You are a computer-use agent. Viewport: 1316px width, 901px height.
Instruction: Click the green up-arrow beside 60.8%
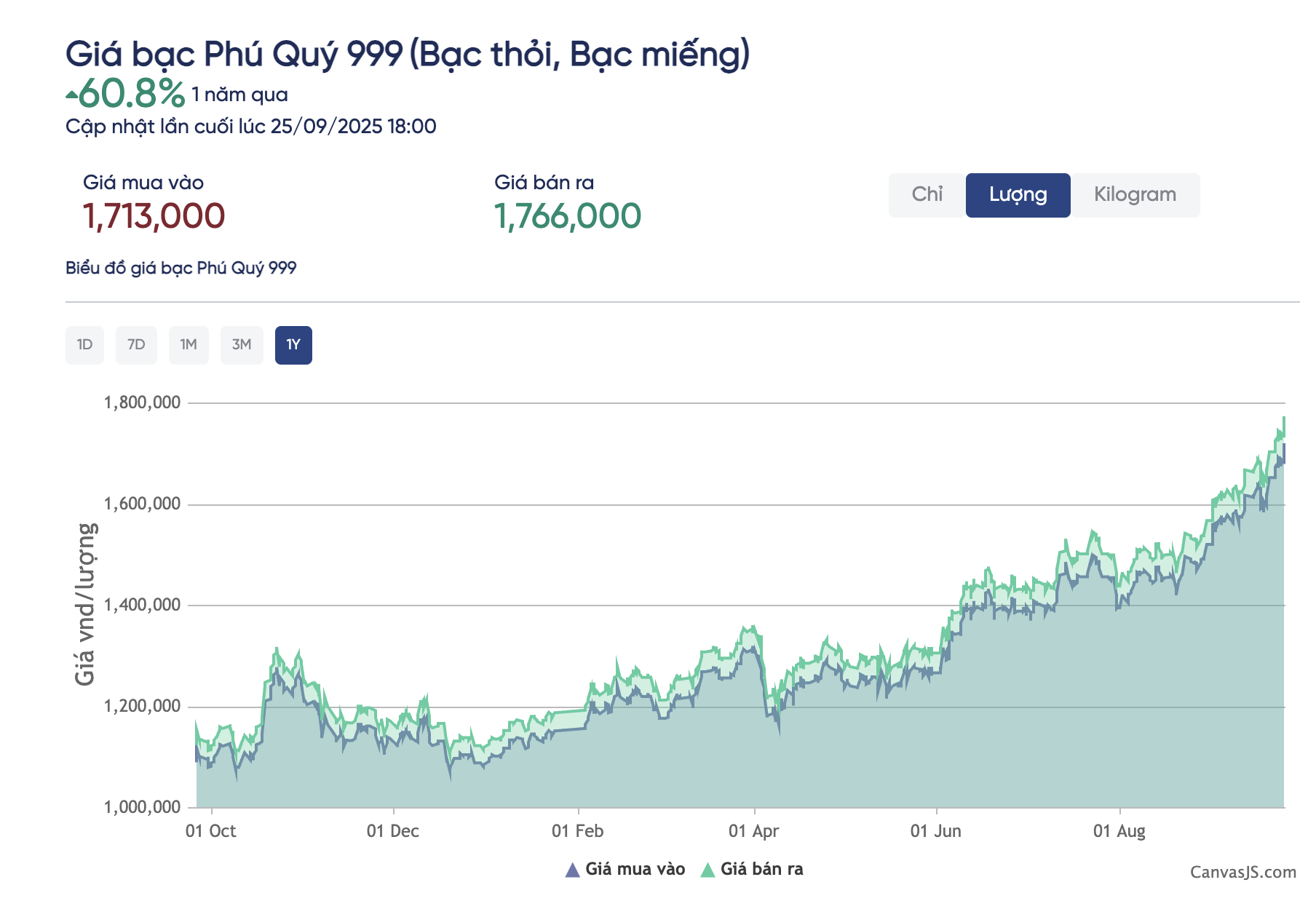[71, 95]
